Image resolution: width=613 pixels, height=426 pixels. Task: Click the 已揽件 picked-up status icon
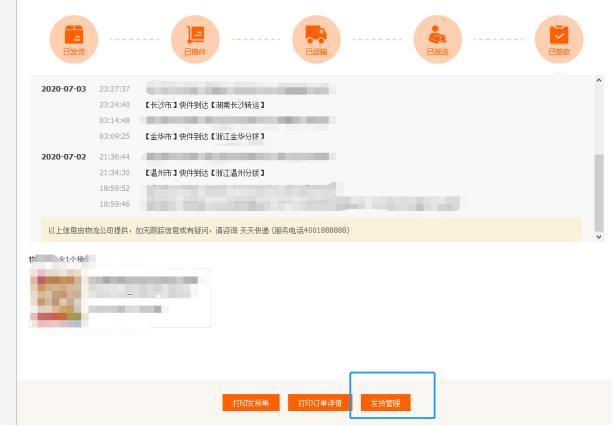pos(195,39)
